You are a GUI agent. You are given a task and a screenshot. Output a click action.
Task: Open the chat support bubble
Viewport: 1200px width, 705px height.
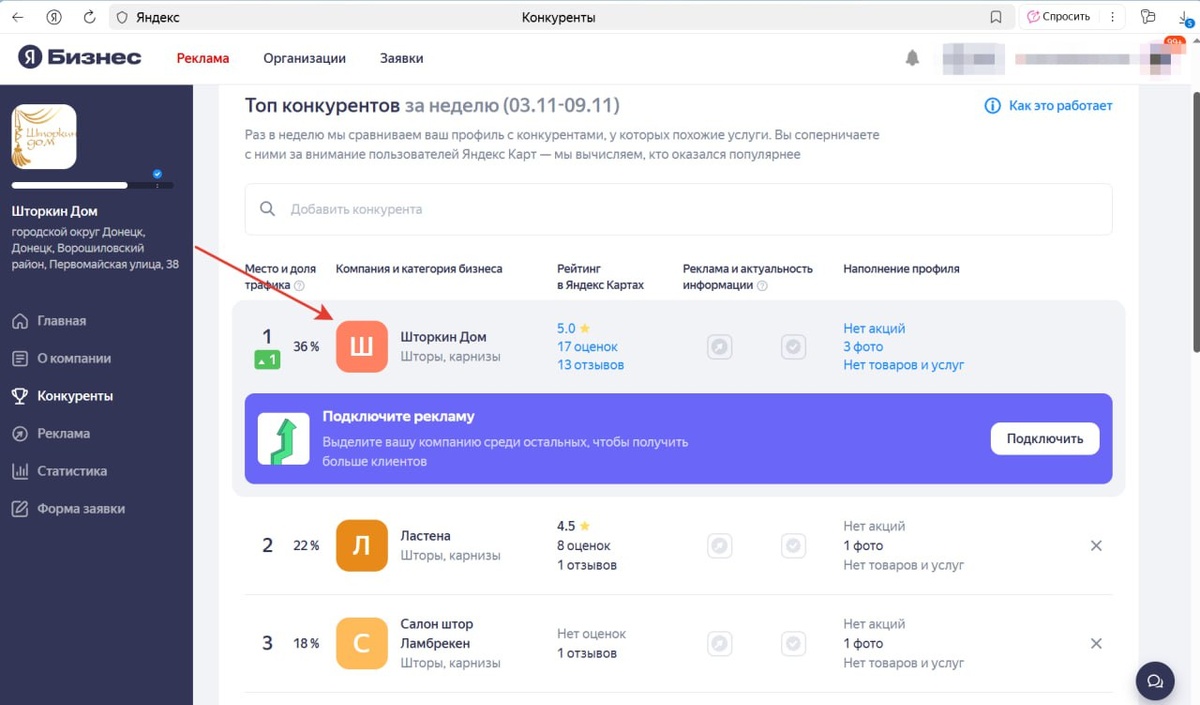pos(1155,681)
